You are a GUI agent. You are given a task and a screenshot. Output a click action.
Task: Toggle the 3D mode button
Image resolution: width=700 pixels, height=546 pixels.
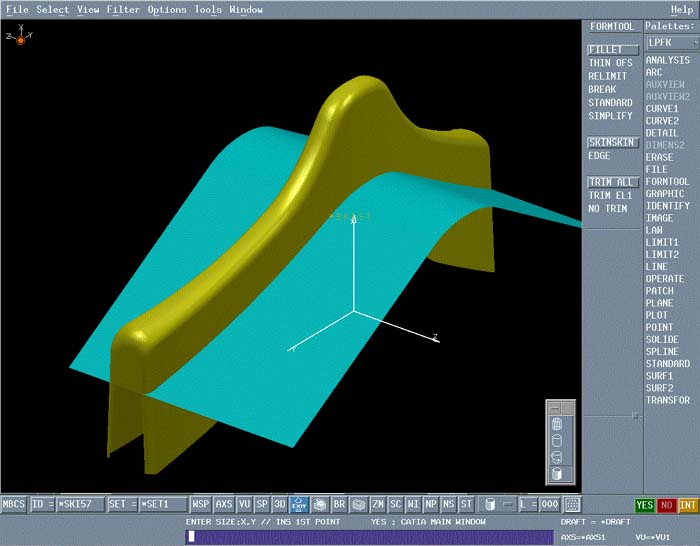tap(280, 505)
